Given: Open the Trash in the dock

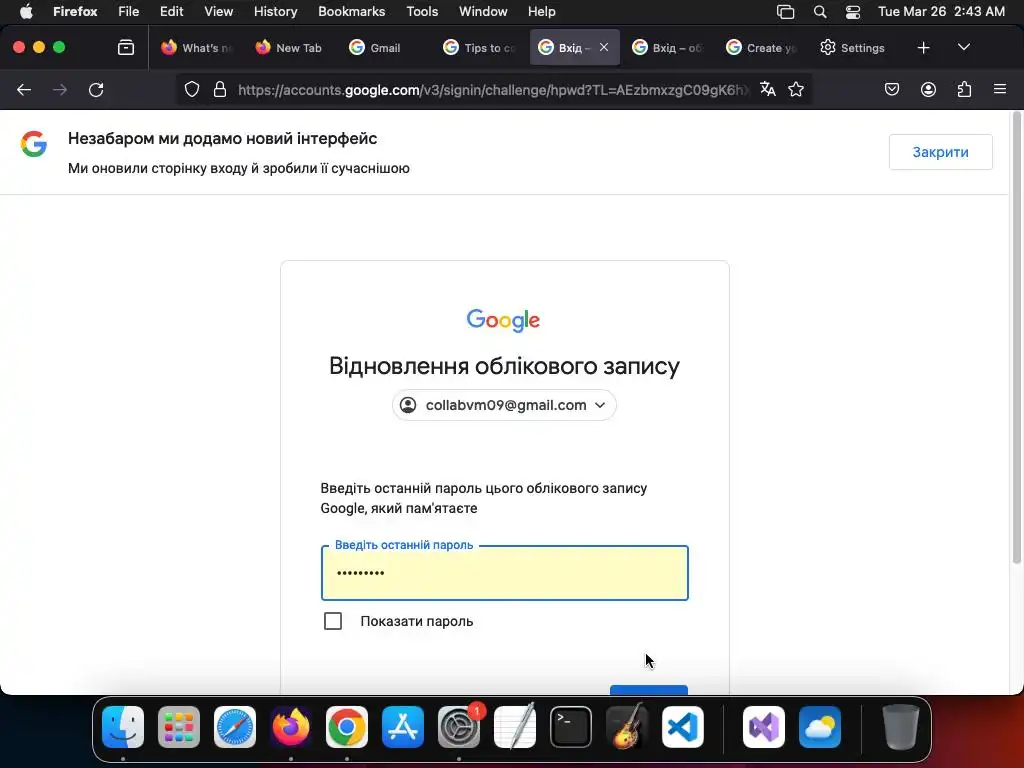Looking at the screenshot, I should [x=901, y=727].
